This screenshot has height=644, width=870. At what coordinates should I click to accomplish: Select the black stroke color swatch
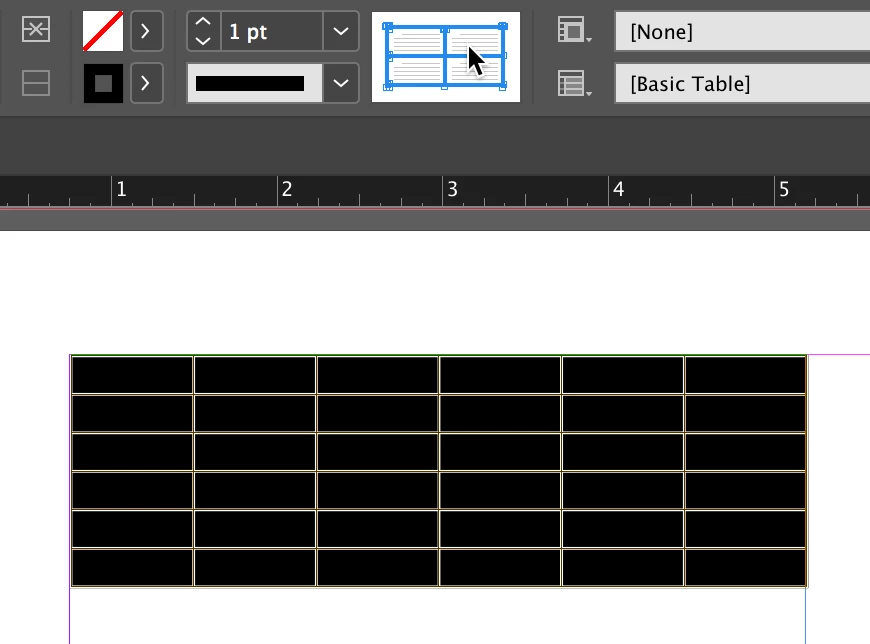tap(103, 83)
